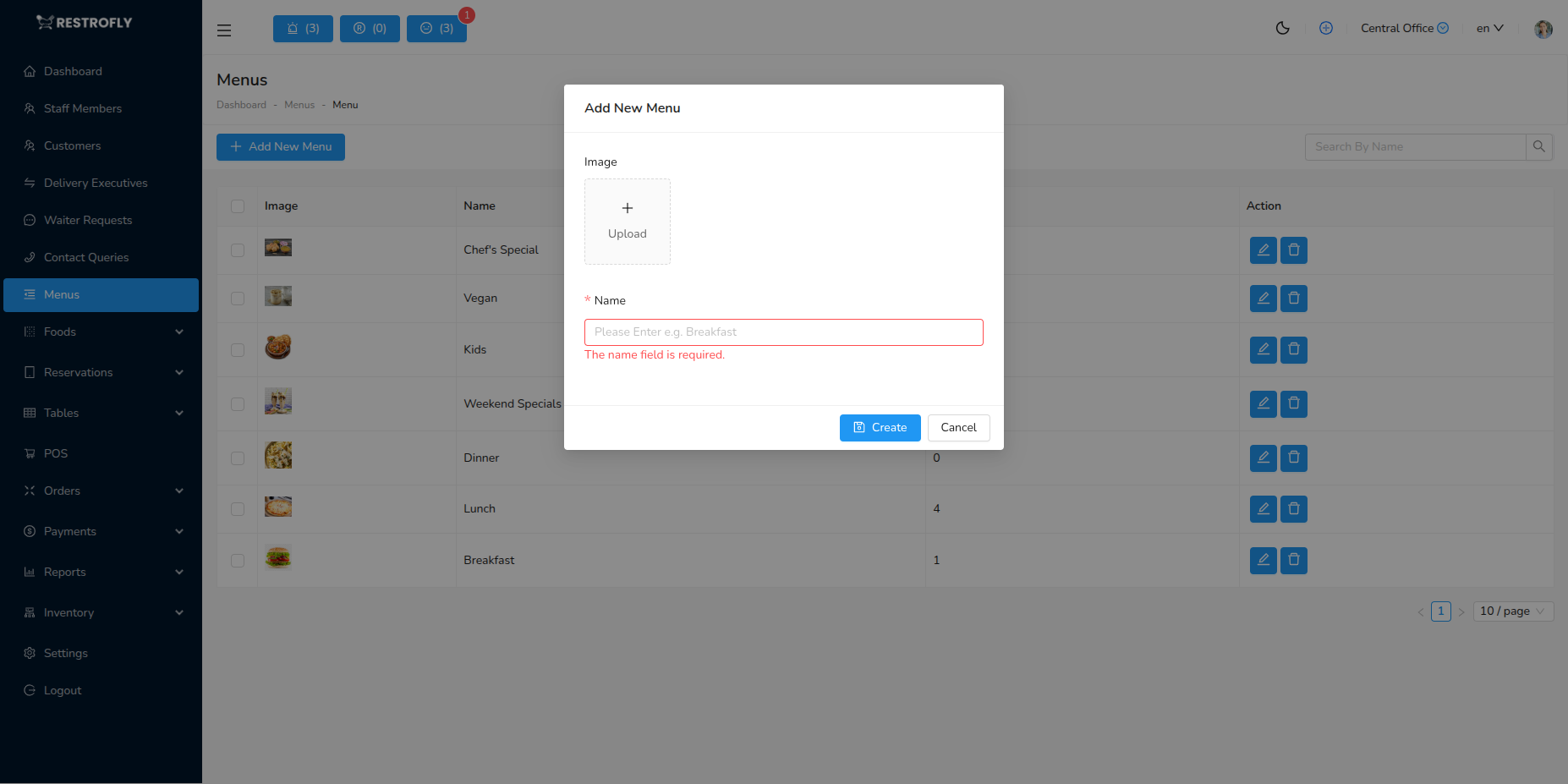Open the notifications bell showing 3 alerts
Viewport: 1568px width, 784px height.
pos(303,28)
